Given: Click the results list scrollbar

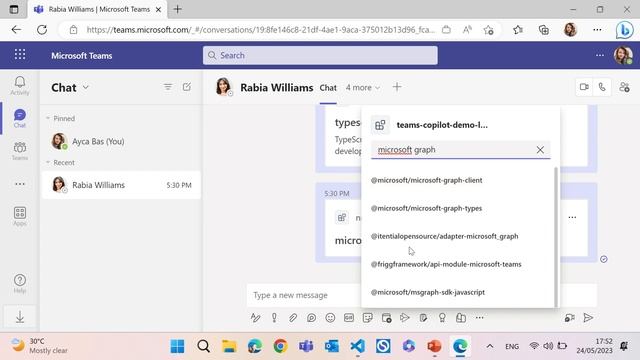Looking at the screenshot, I should 556,237.
